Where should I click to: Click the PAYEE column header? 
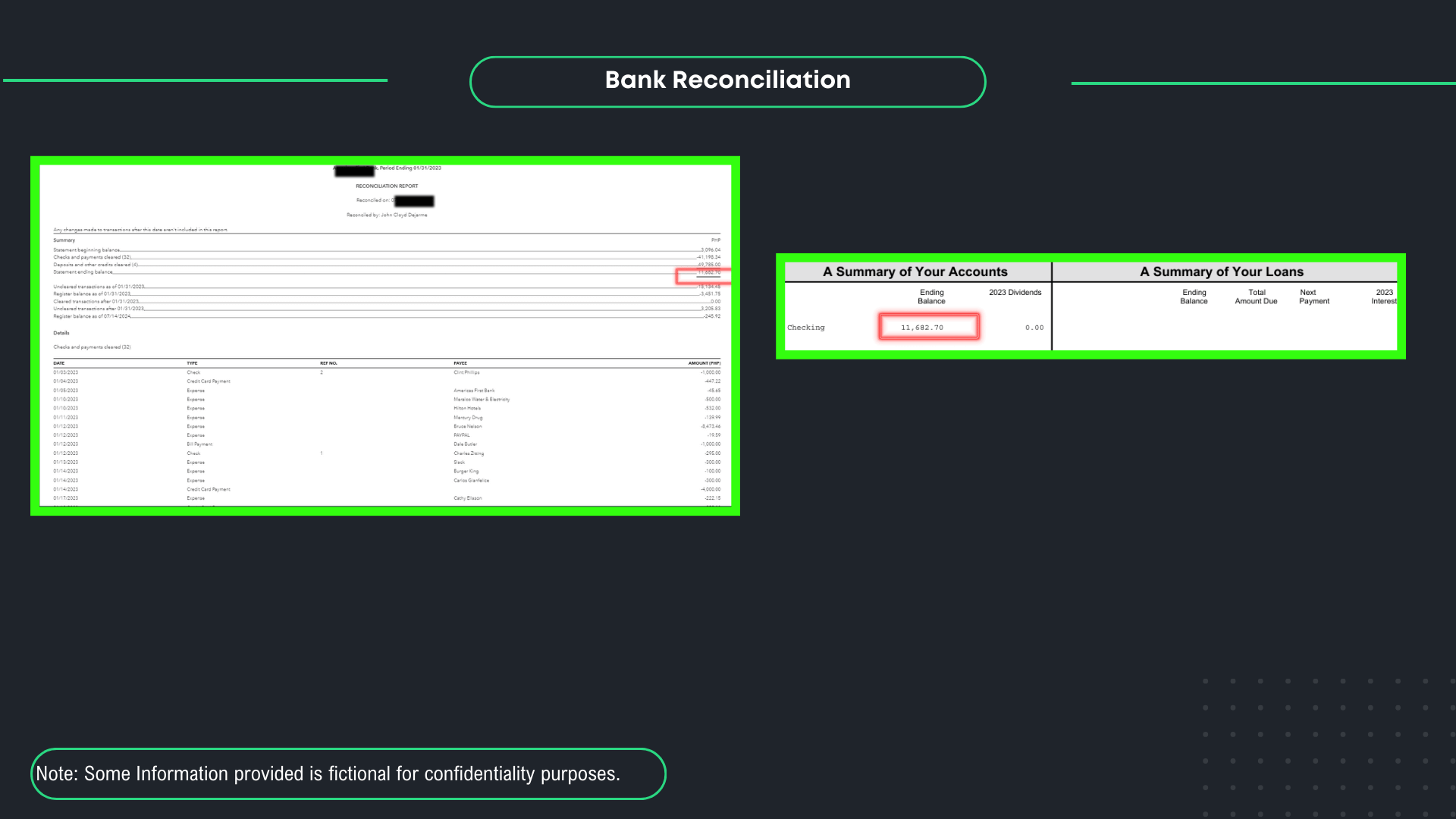point(460,363)
